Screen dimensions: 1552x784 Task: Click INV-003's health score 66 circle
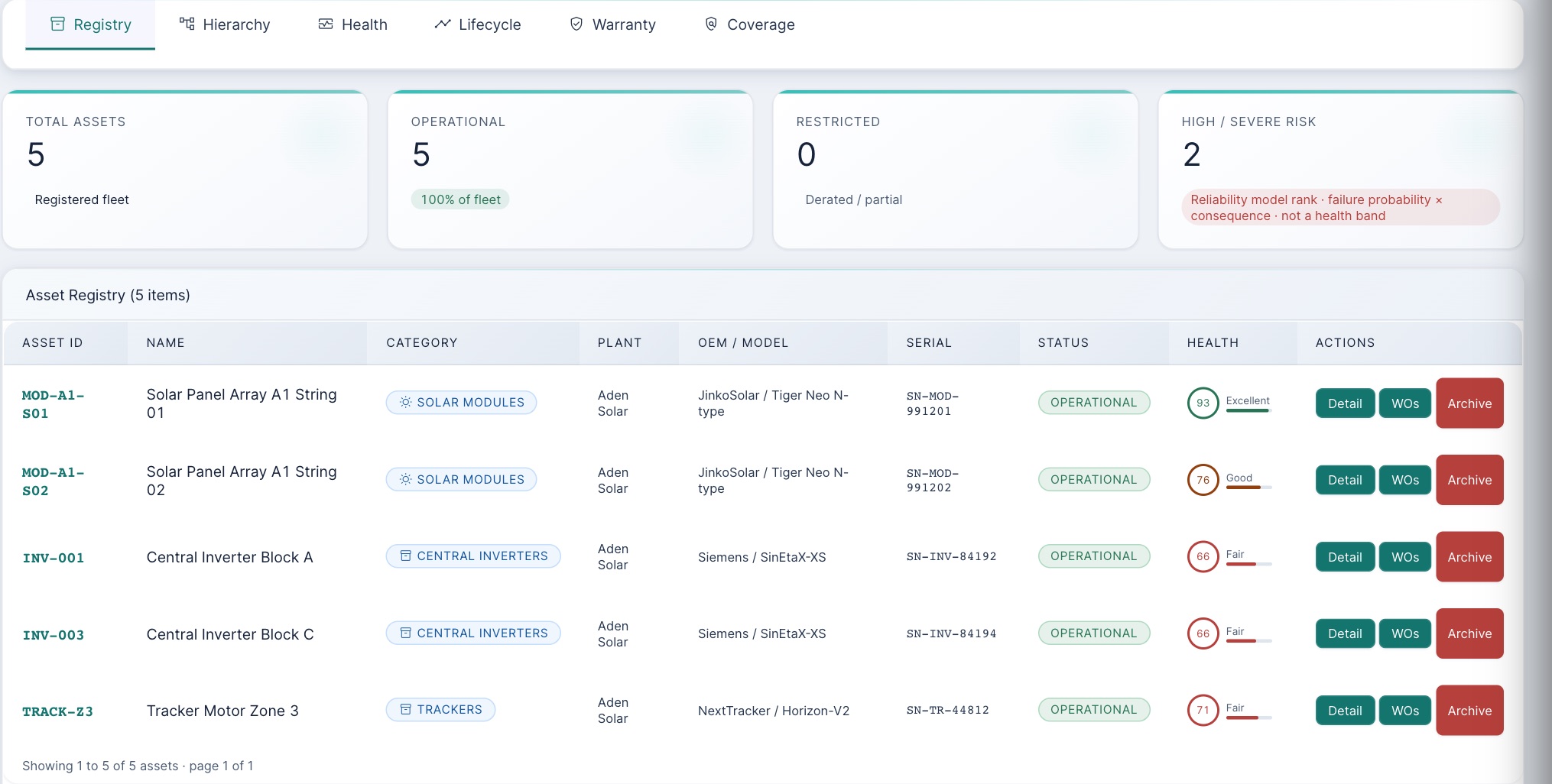[1203, 633]
